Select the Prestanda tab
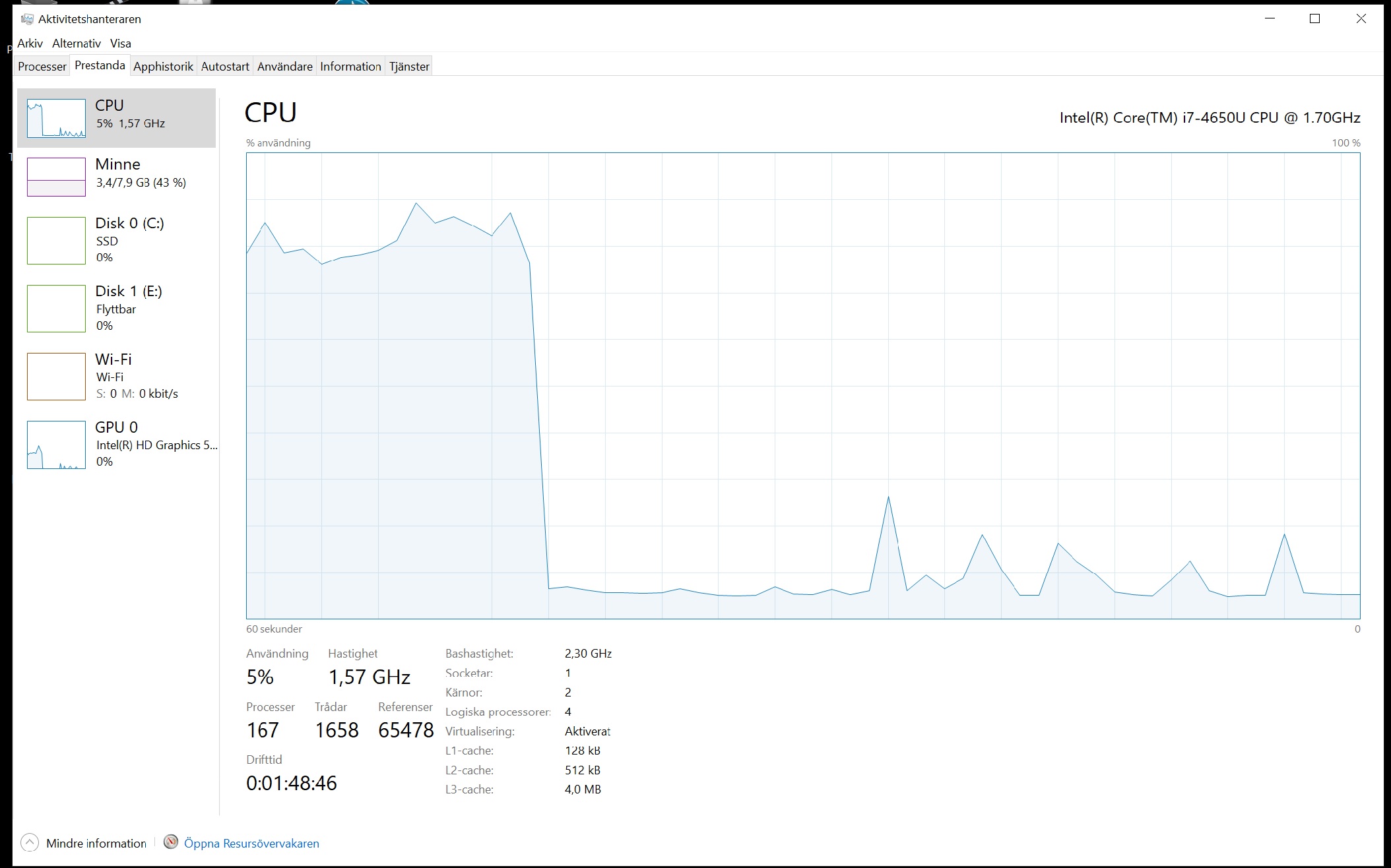Screen dimensions: 1391x868 [x=100, y=65]
